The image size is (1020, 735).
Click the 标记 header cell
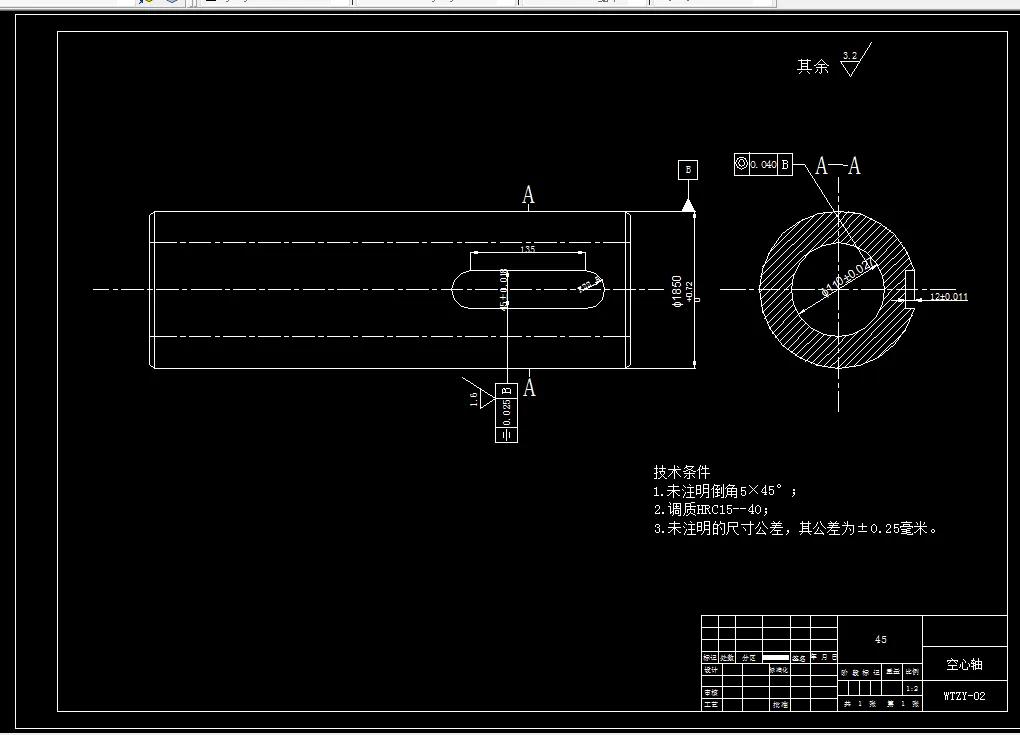[x=710, y=658]
